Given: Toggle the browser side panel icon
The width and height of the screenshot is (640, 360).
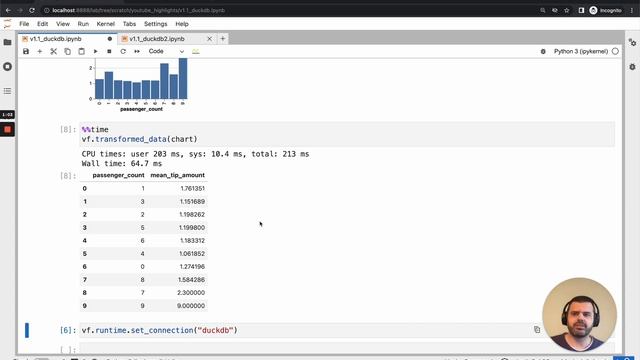Looking at the screenshot, I should click(581, 10).
